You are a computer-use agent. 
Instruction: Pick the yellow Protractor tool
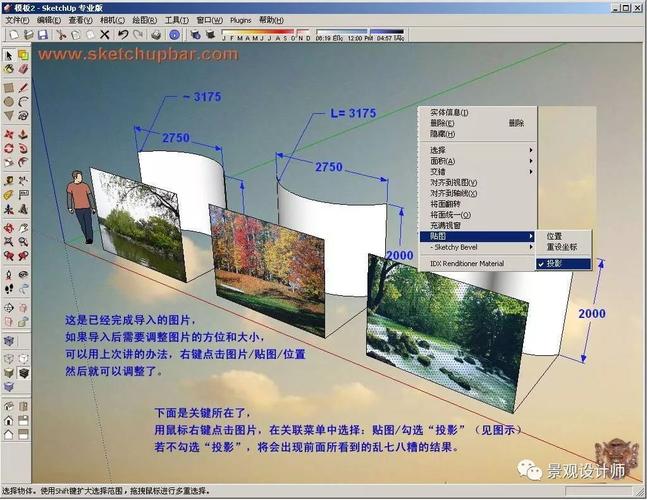(x=9, y=195)
